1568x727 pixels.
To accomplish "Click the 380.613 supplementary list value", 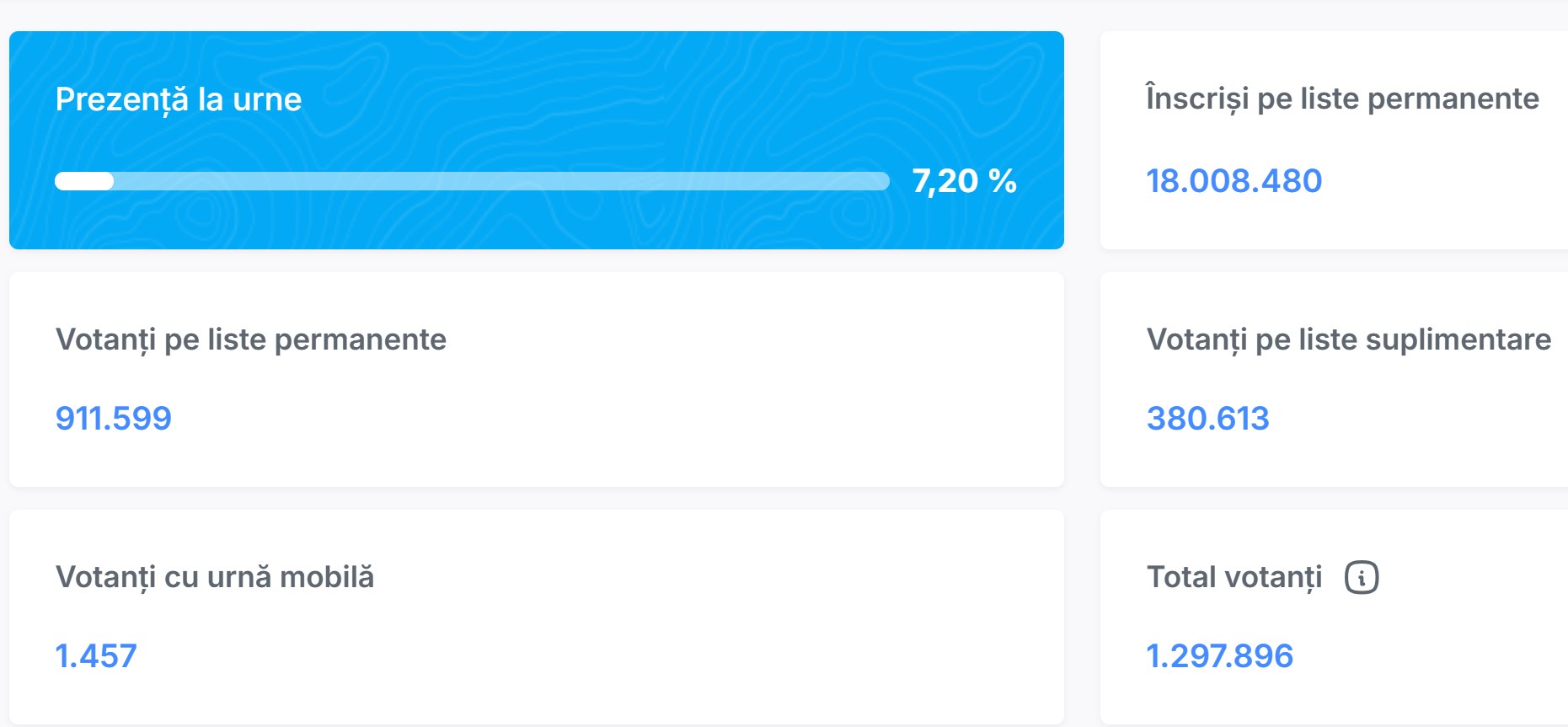I will [x=1207, y=419].
